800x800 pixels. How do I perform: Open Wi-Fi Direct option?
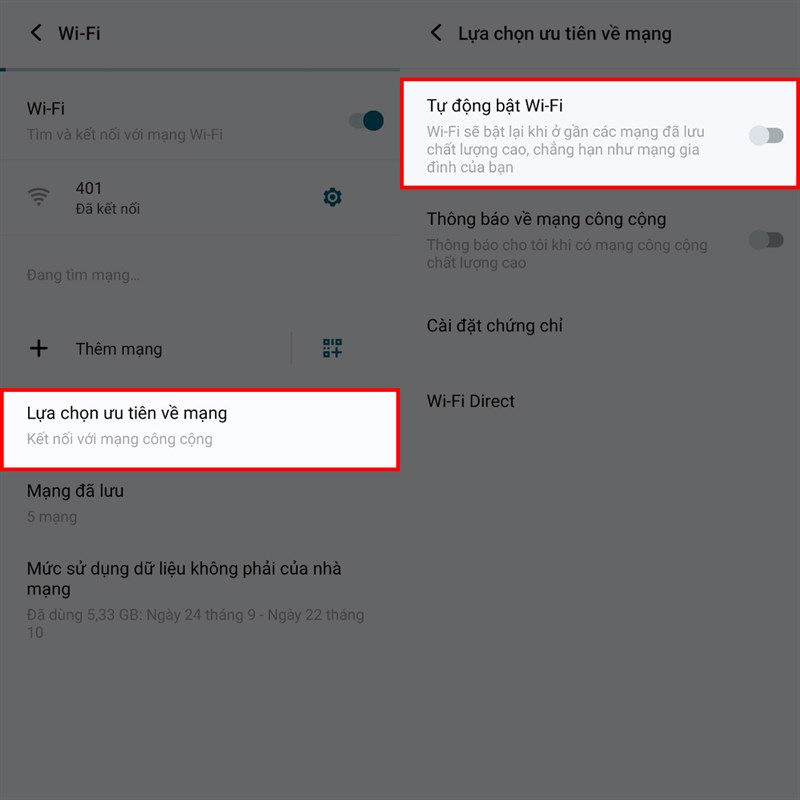tap(600, 401)
